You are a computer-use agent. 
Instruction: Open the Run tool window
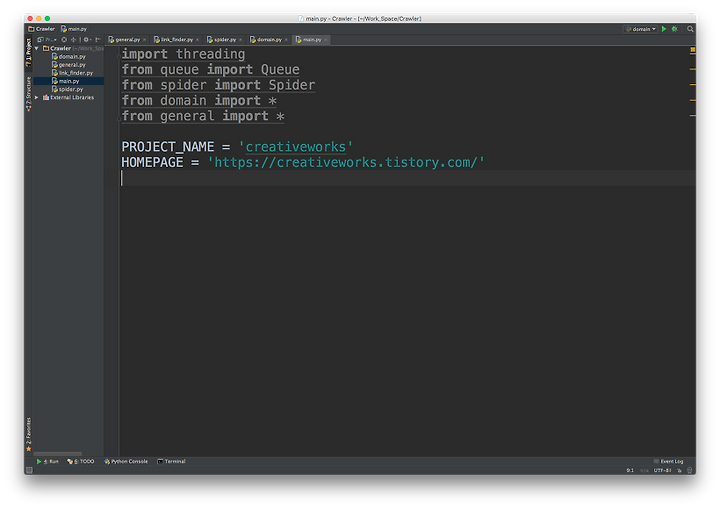point(47,461)
